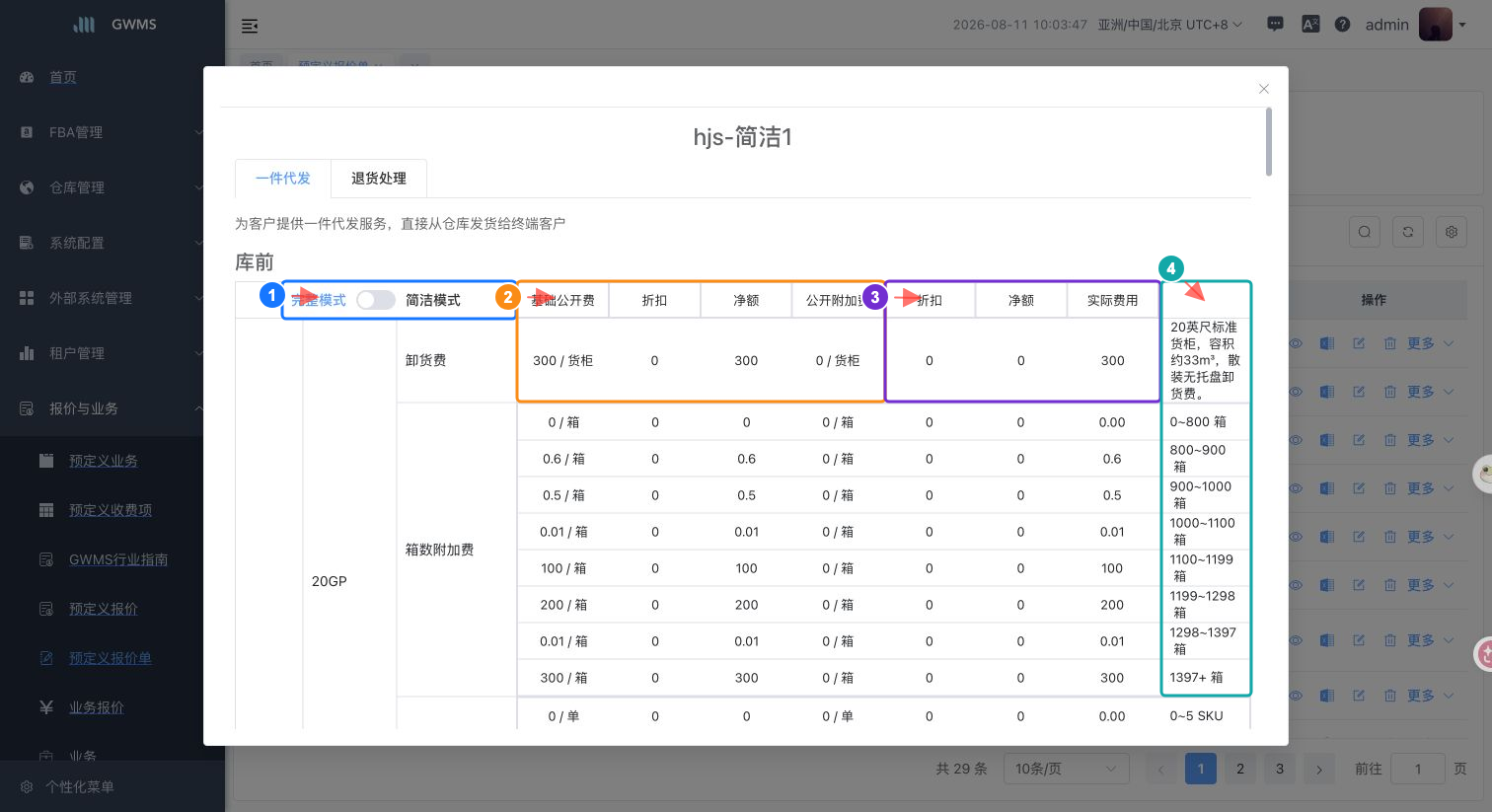Open 个性化菜单 at the sidebar bottom

point(80,786)
